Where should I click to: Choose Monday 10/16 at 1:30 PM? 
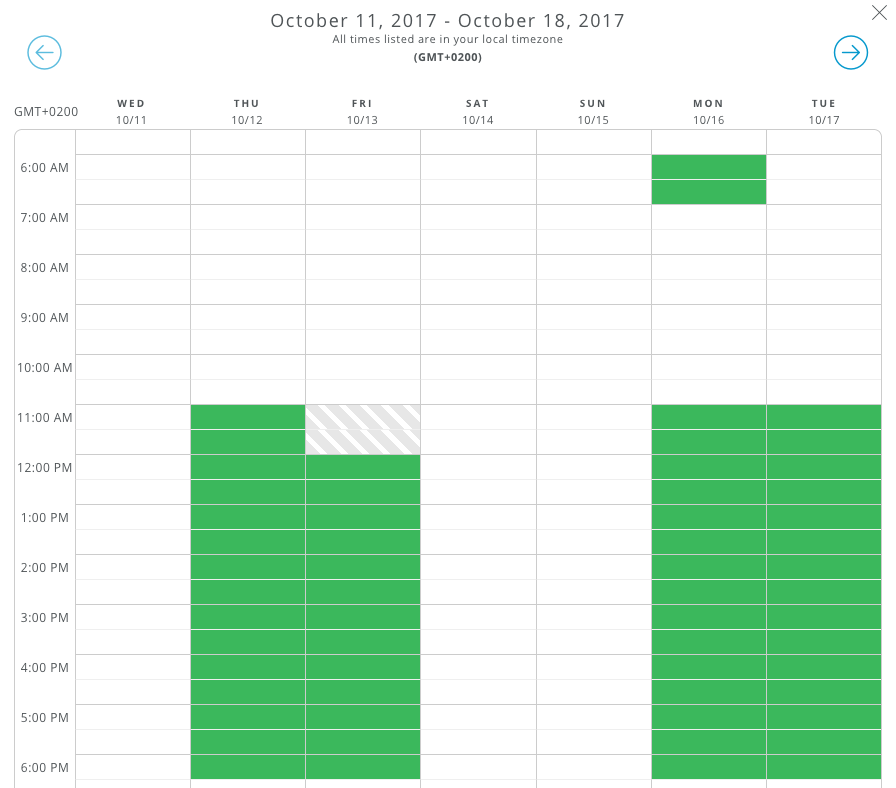709,542
